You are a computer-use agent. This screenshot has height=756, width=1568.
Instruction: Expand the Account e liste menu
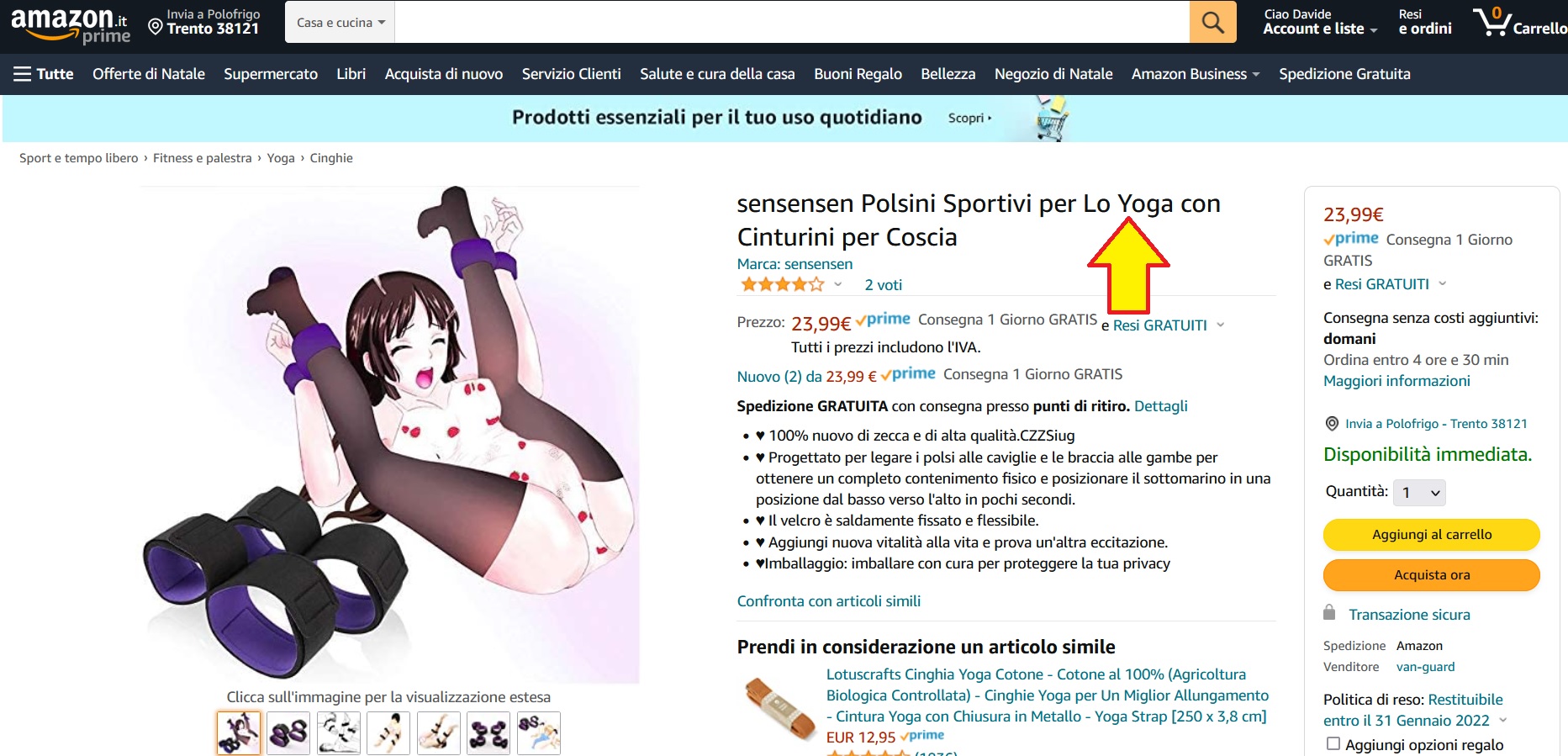(x=1320, y=23)
